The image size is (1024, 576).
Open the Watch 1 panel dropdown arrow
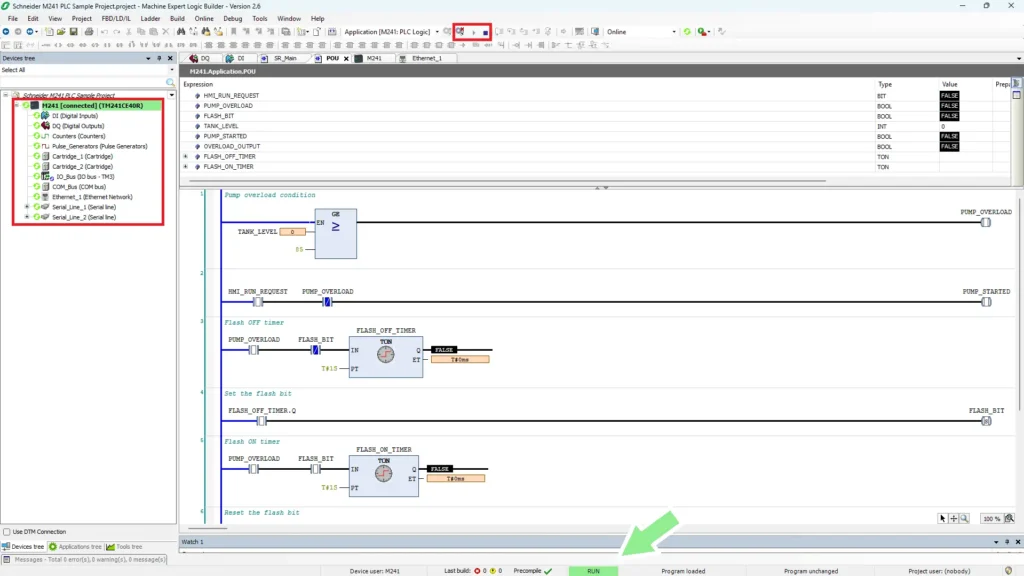point(996,542)
